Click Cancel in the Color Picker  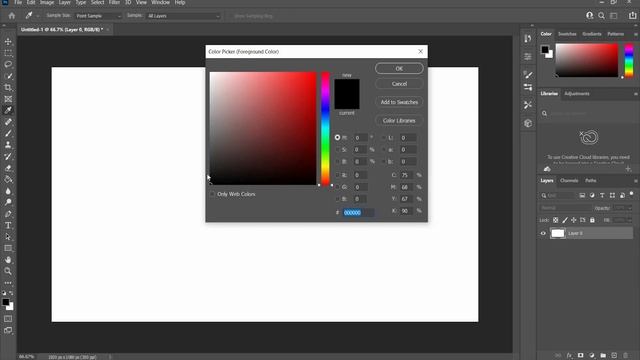click(x=399, y=84)
